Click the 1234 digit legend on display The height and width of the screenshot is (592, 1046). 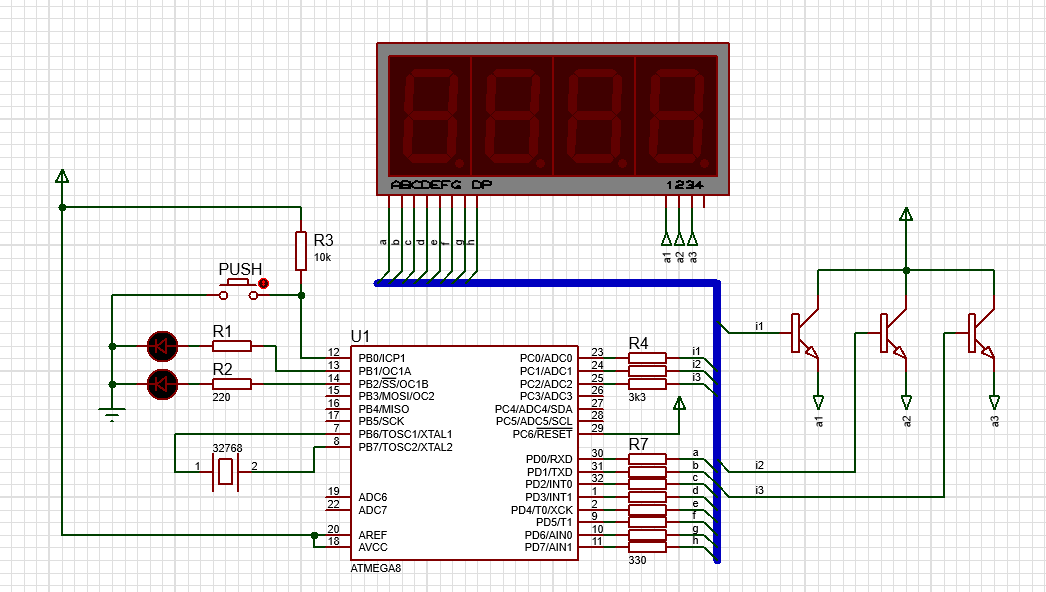click(x=685, y=185)
